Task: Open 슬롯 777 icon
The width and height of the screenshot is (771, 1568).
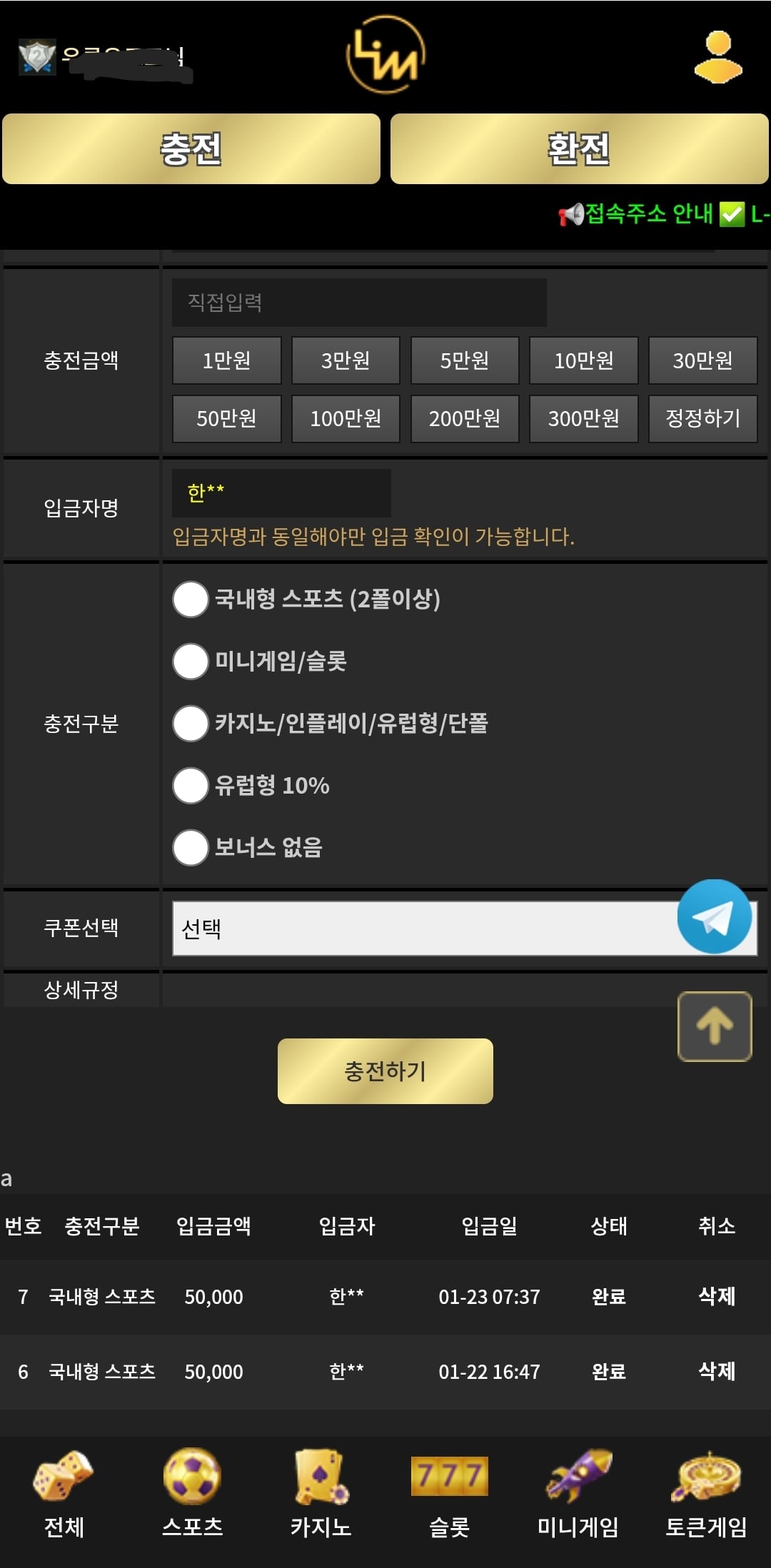Action: (x=449, y=1476)
